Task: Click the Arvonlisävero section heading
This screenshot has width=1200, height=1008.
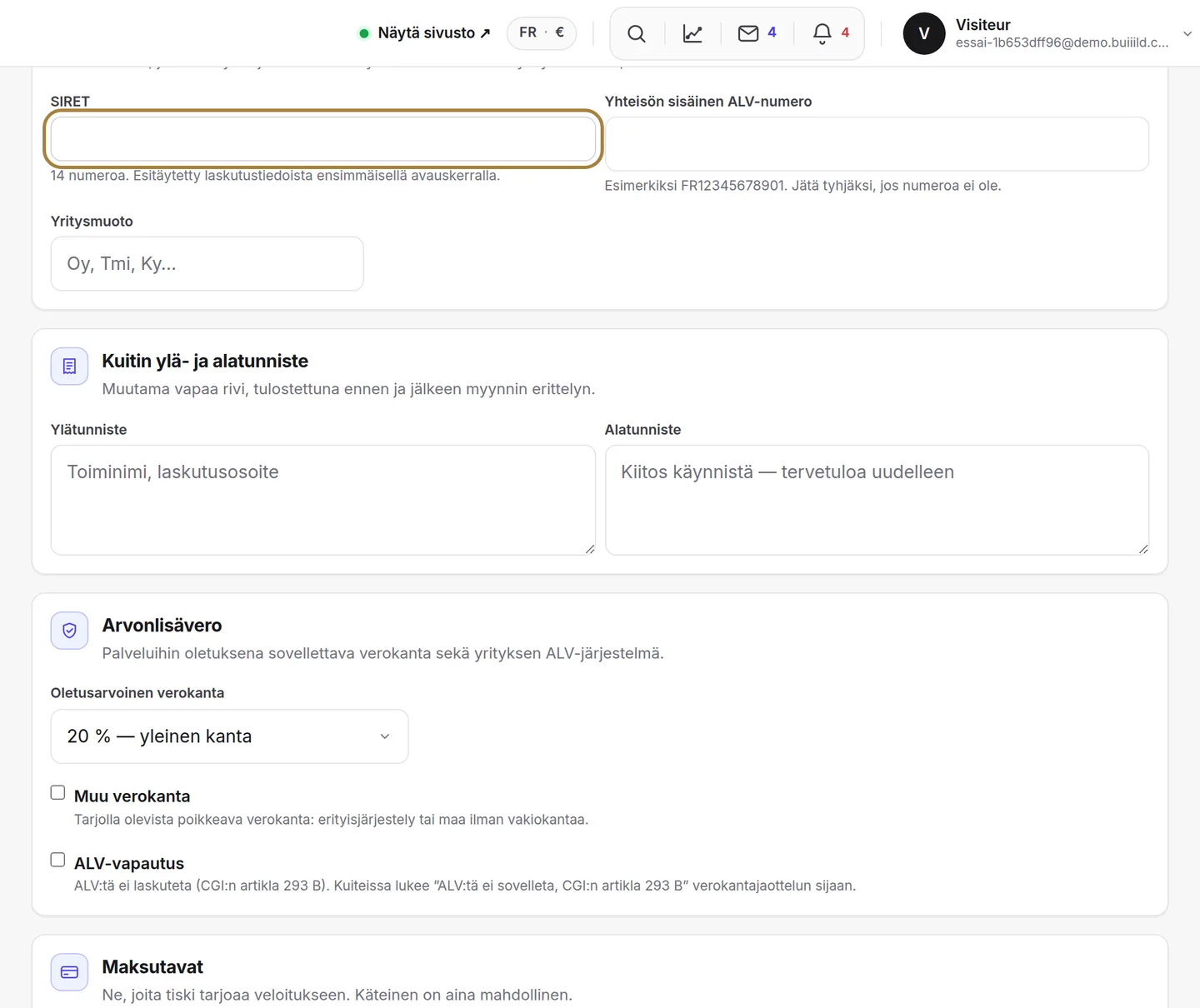Action: point(162,626)
